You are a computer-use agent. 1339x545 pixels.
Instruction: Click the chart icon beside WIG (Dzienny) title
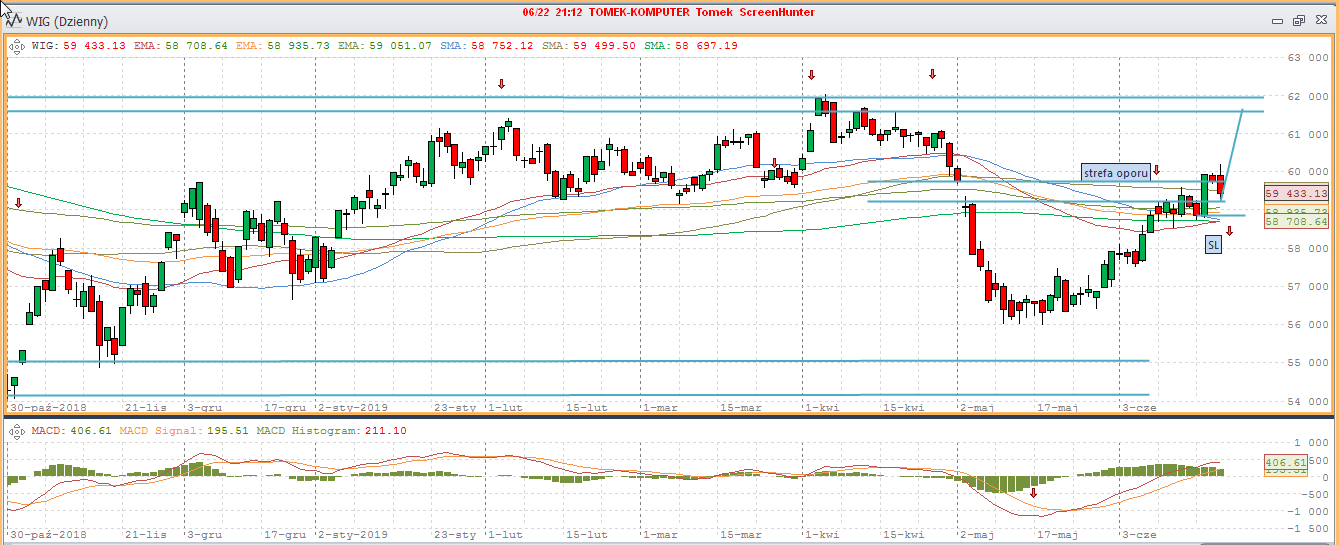click(x=14, y=20)
